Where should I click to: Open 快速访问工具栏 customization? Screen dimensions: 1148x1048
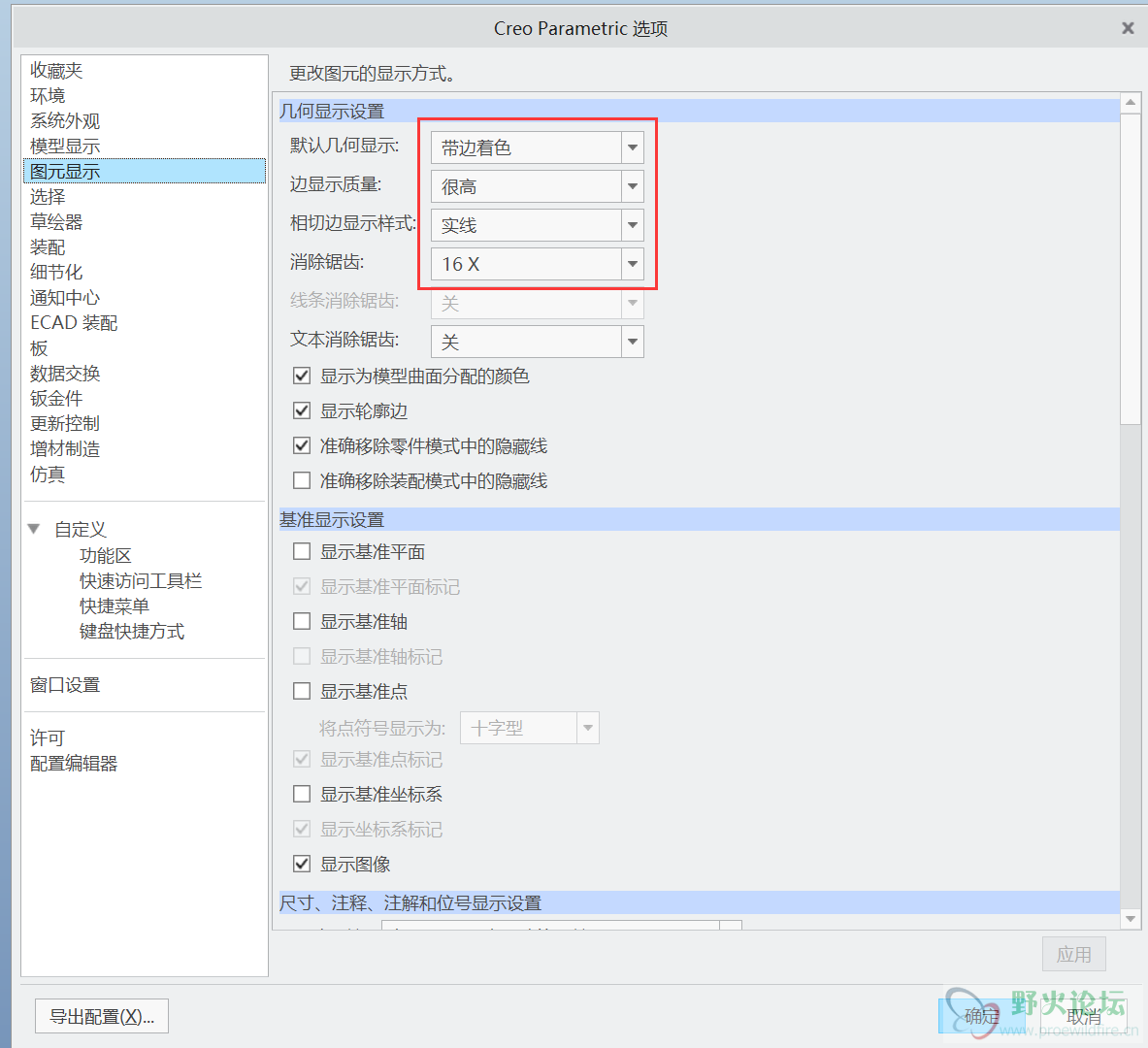[141, 580]
